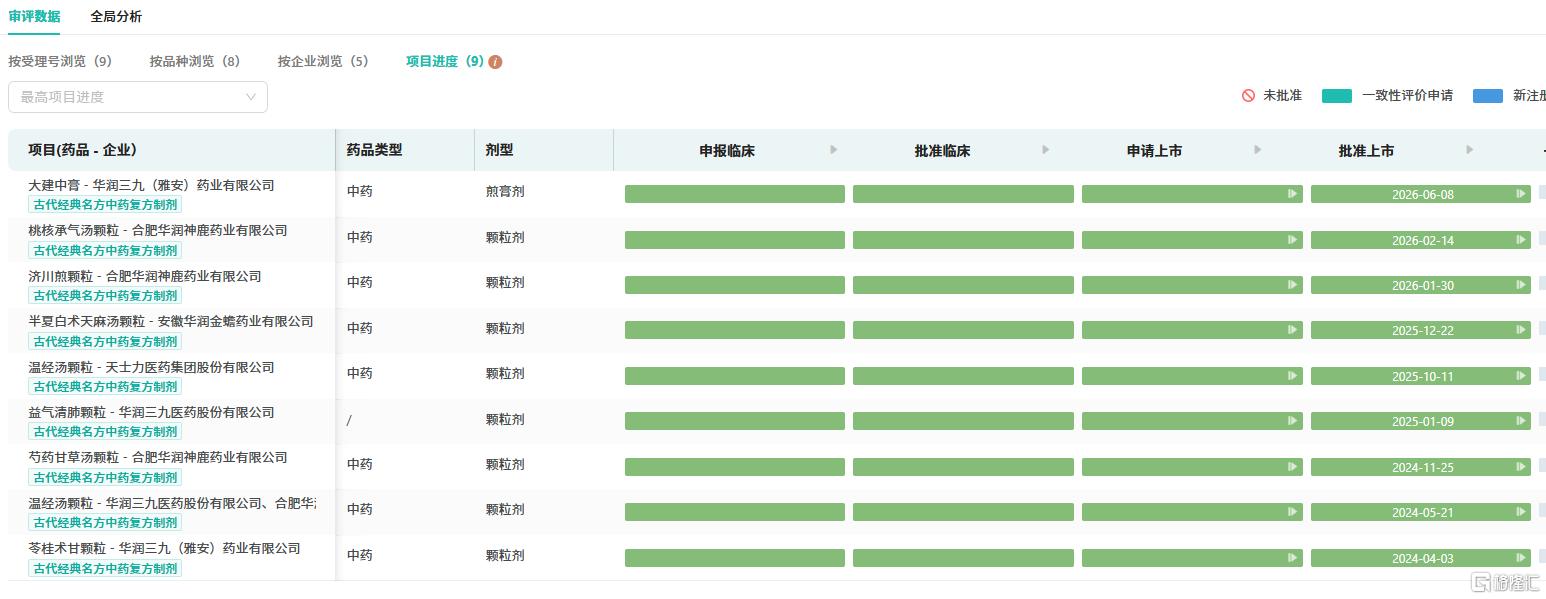Screen dimensions: 1546x599
Task: Click play icon on the 2024-11-25 bar
Action: tap(1521, 467)
